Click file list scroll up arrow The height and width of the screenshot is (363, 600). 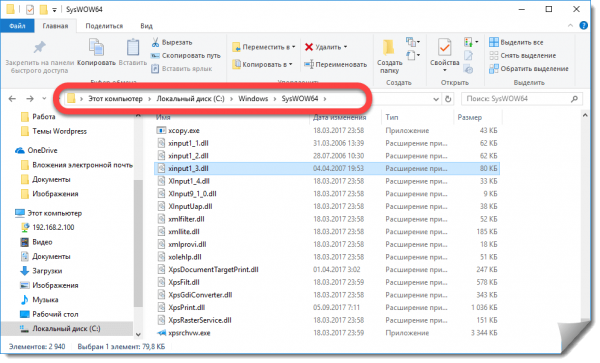click(x=585, y=115)
